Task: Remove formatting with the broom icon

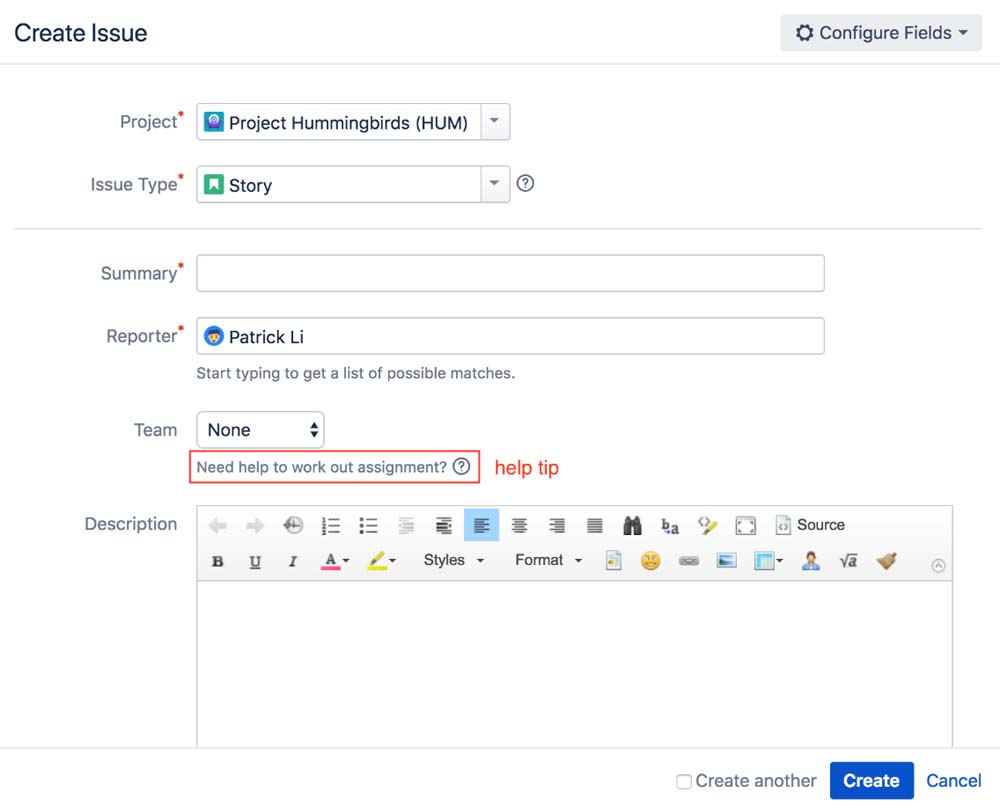Action: [x=886, y=561]
